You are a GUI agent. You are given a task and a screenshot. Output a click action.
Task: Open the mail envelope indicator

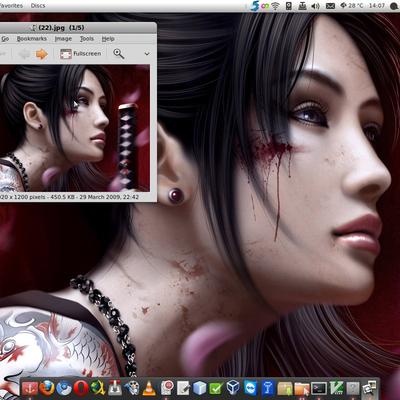330,6
